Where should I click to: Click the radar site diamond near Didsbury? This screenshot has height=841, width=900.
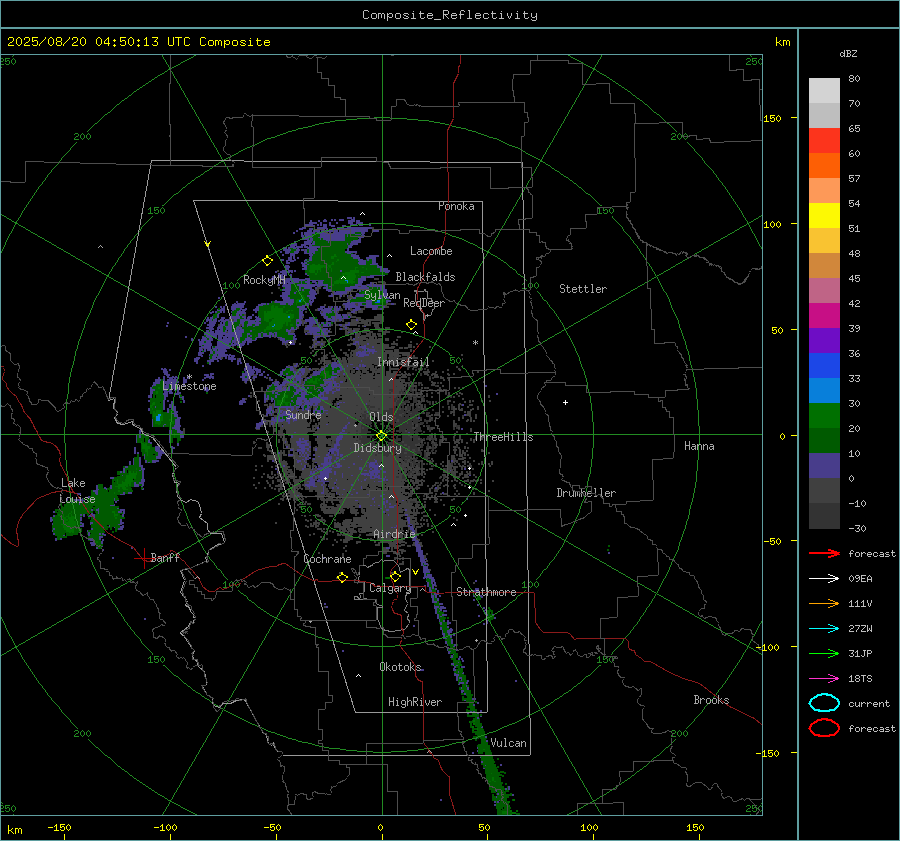click(381, 436)
